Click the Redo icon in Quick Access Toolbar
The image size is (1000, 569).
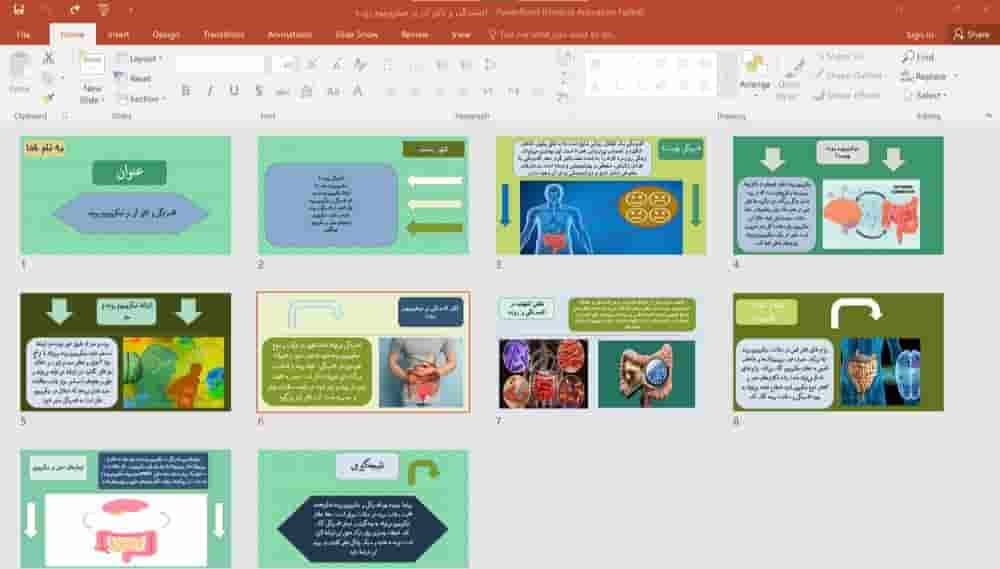75,10
